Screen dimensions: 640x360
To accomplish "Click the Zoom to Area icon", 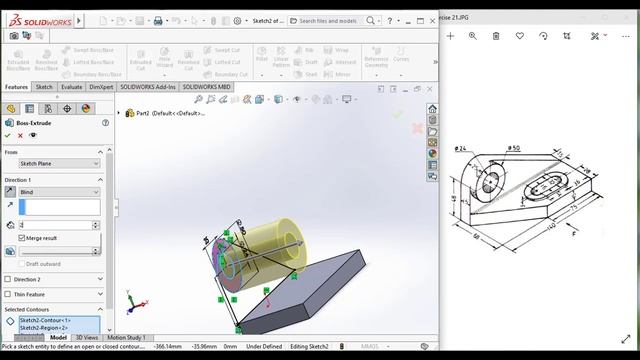I will 211,99.
